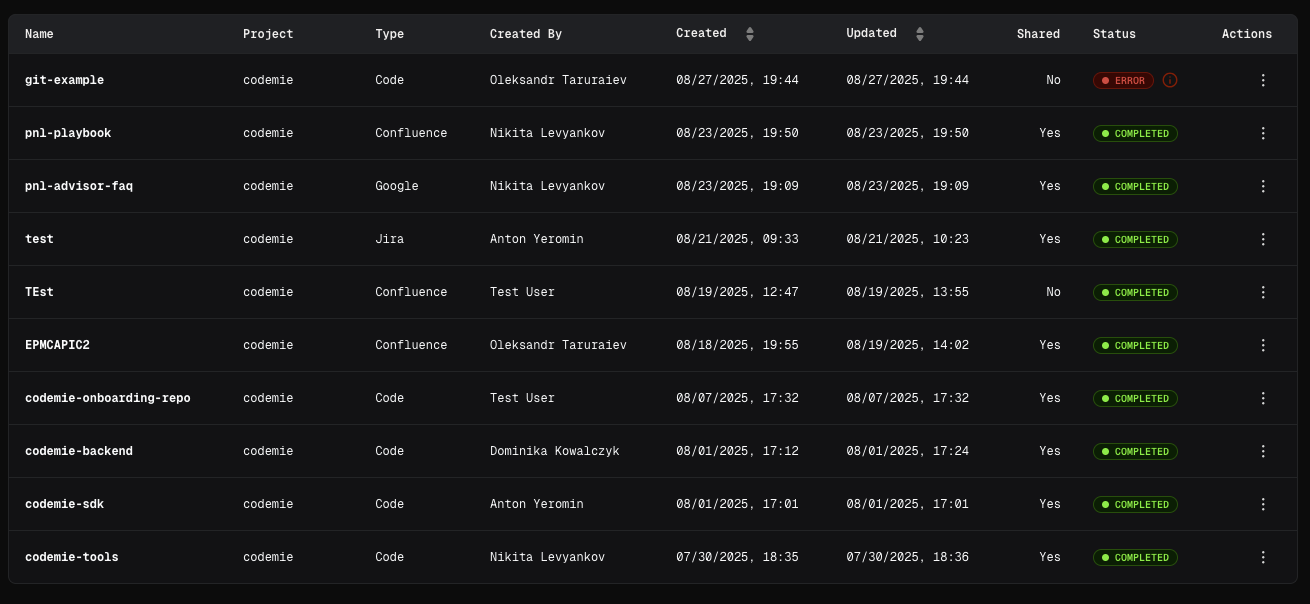The image size is (1310, 604).
Task: Open actions menu for codemie-onboarding-repo
Action: coord(1263,398)
